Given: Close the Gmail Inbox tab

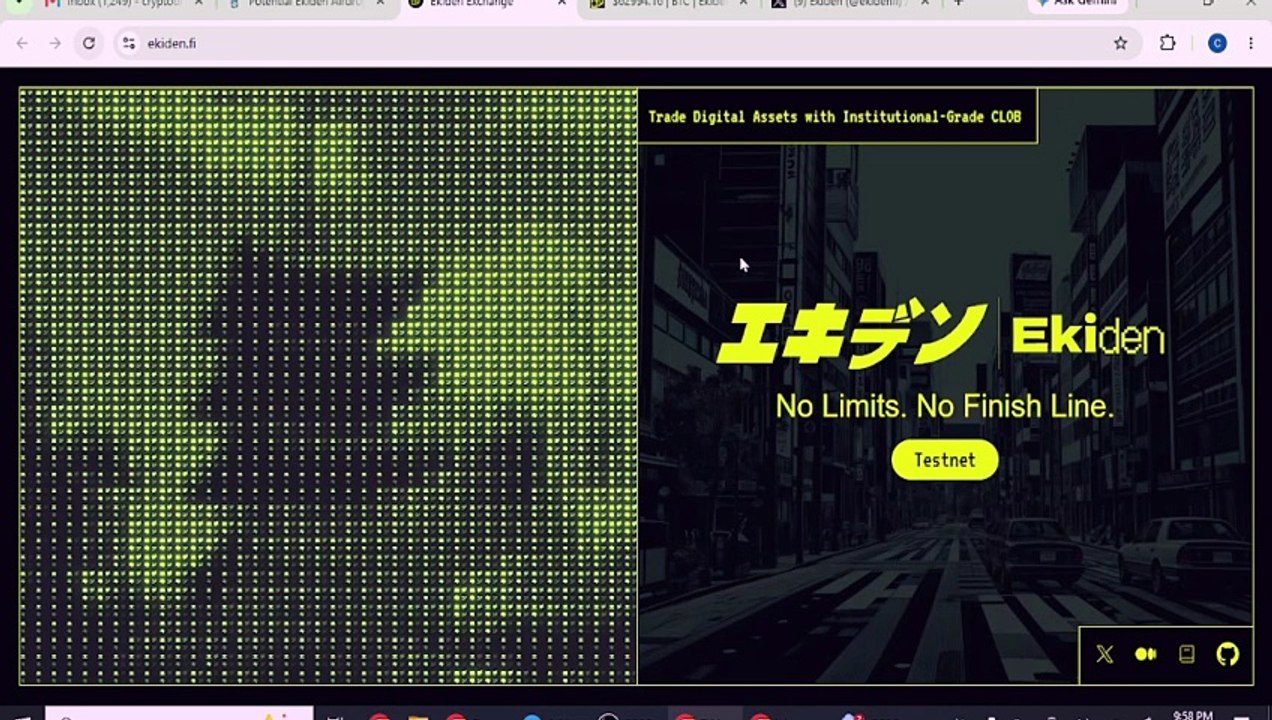Looking at the screenshot, I should click(198, 4).
